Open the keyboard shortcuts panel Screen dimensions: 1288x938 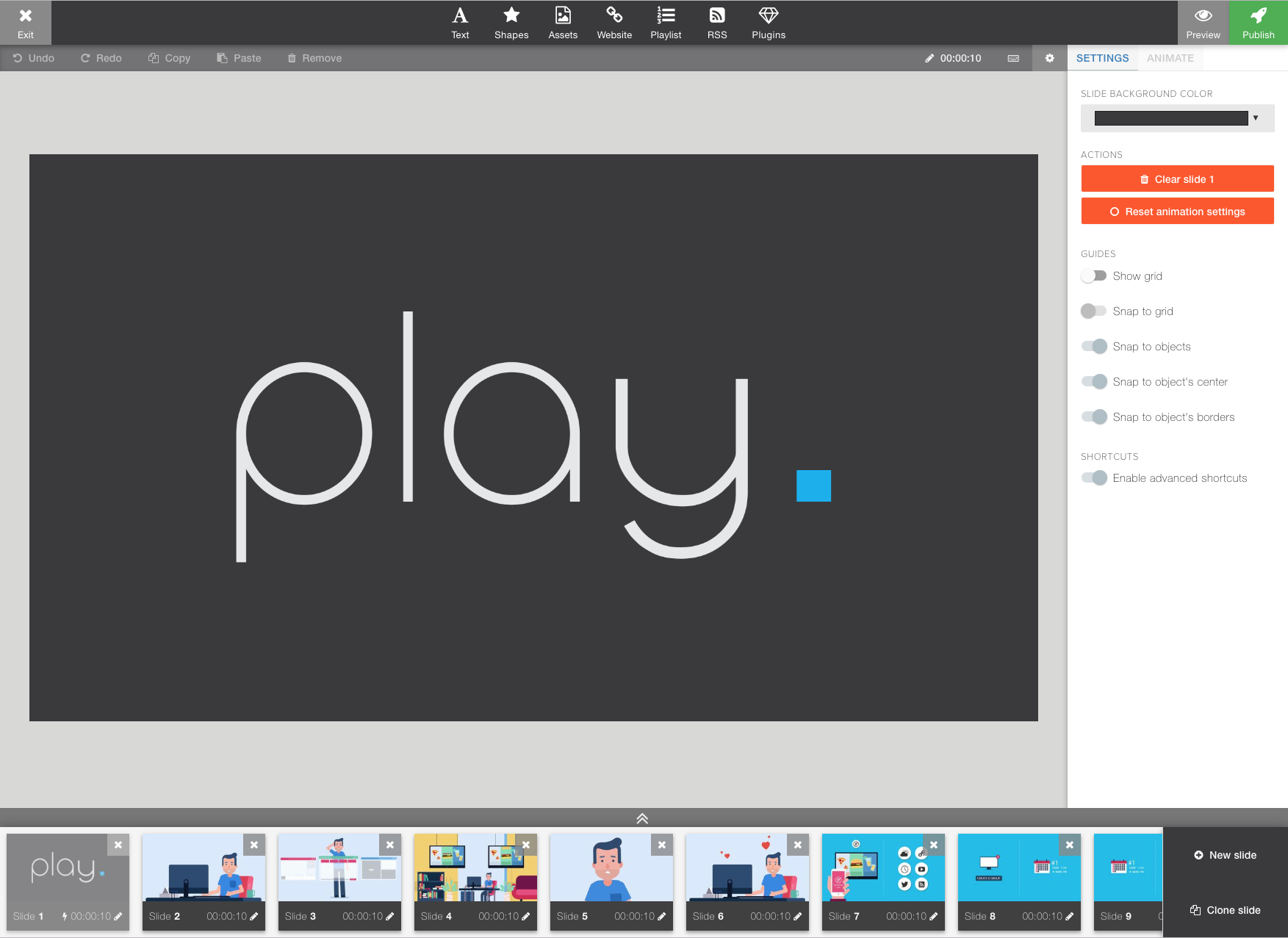[1012, 58]
